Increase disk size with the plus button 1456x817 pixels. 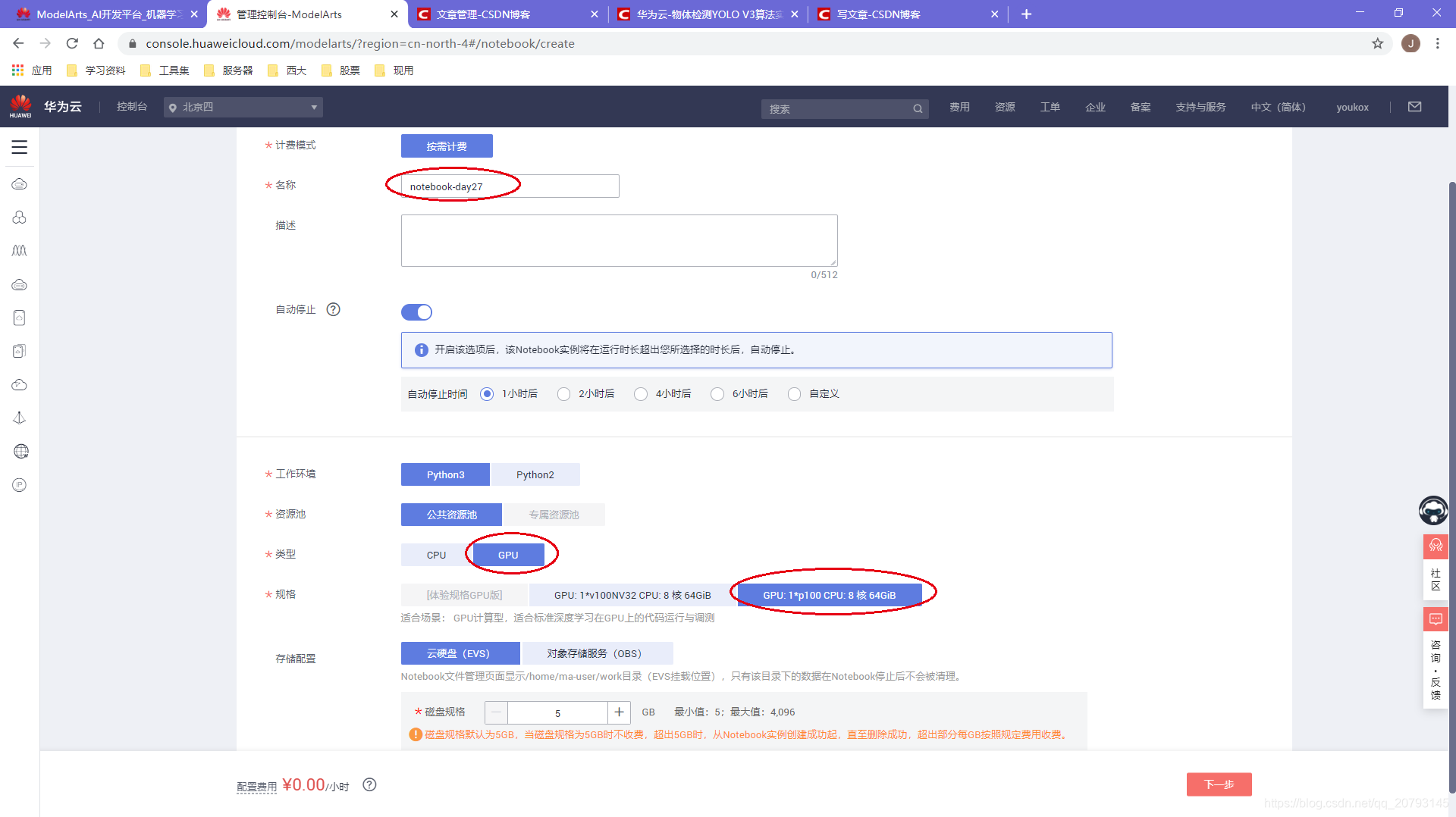619,712
